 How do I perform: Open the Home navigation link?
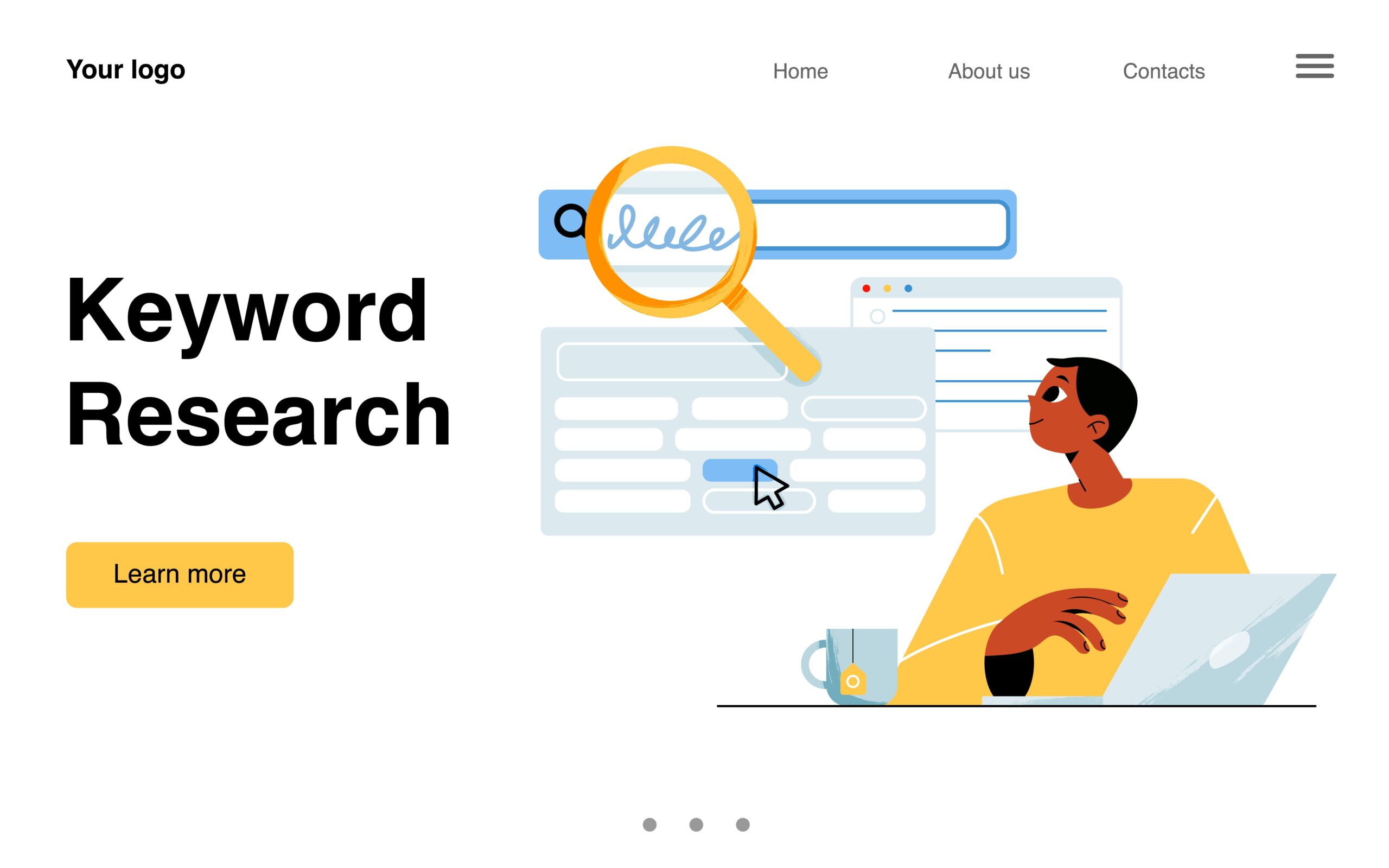(799, 70)
